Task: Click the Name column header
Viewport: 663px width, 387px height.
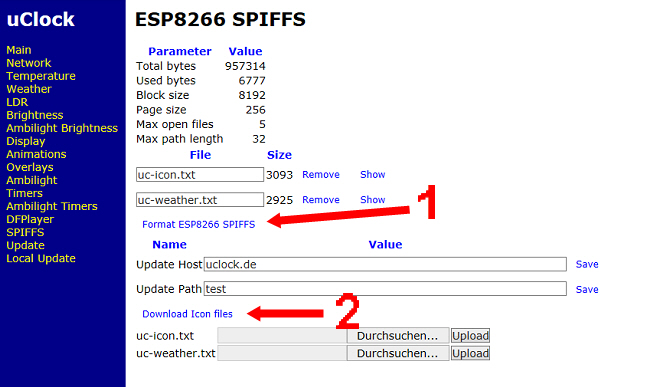Action: pos(170,244)
